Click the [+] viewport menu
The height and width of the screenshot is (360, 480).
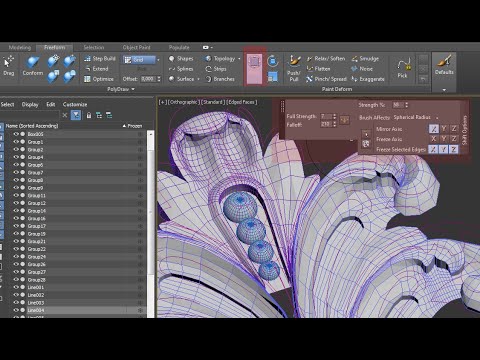pyautogui.click(x=163, y=102)
